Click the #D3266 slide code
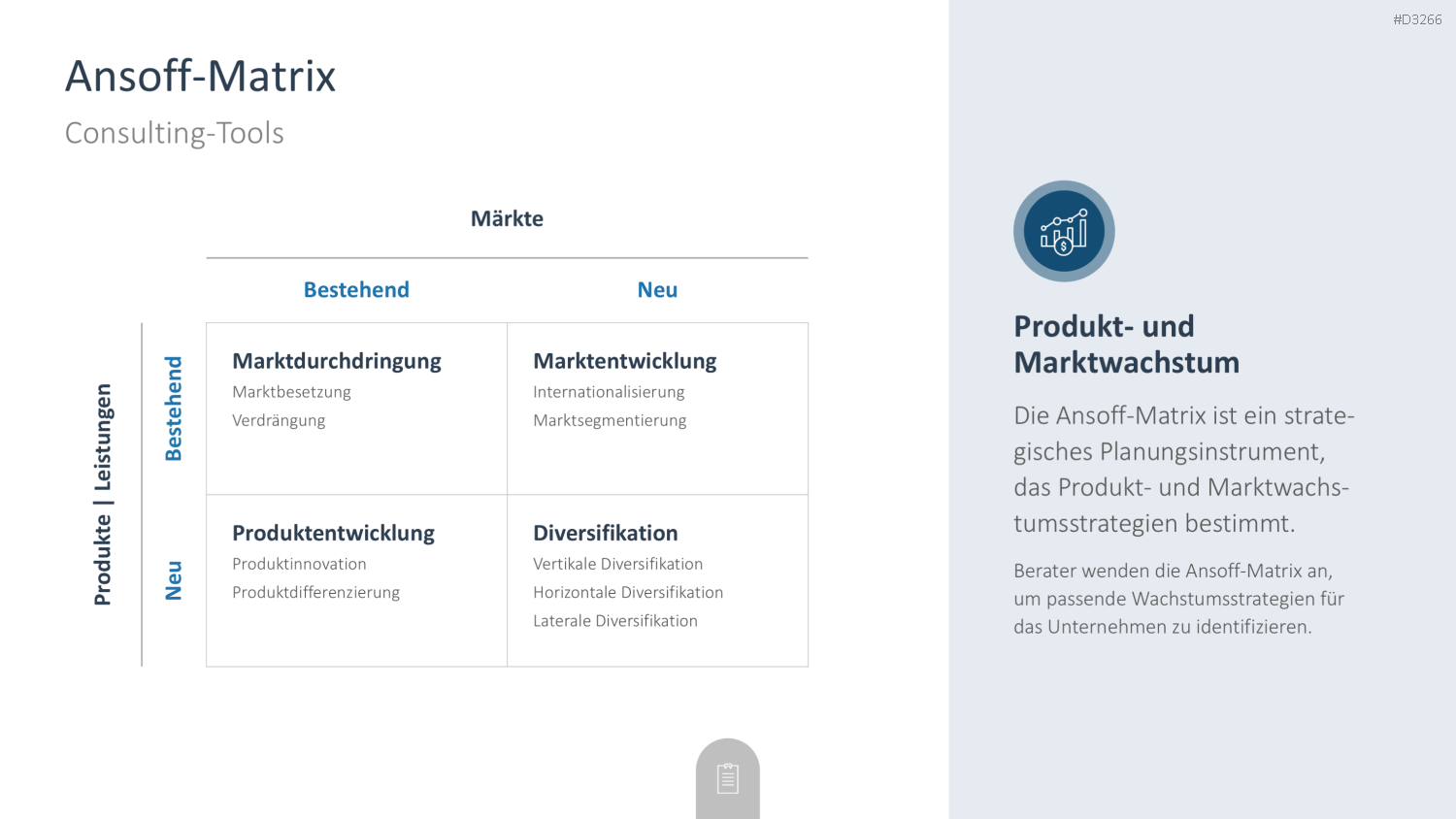Image resolution: width=1456 pixels, height=819 pixels. (x=1417, y=19)
